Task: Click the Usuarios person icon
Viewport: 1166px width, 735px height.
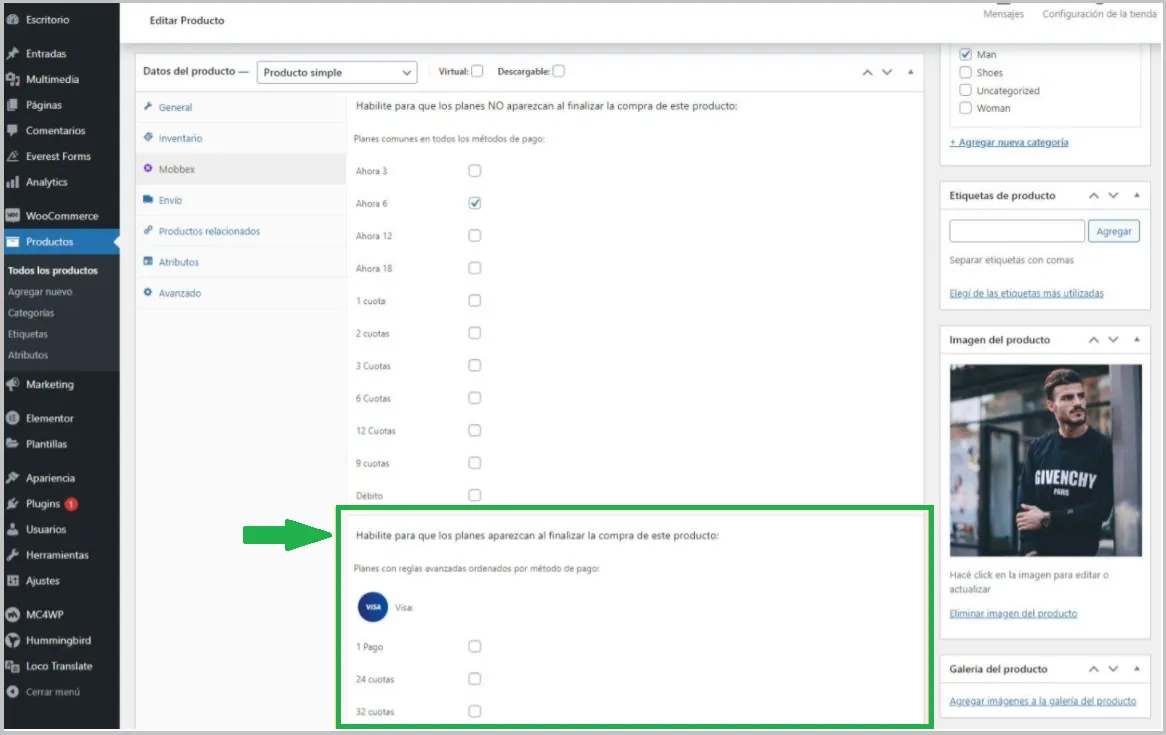Action: coord(12,530)
